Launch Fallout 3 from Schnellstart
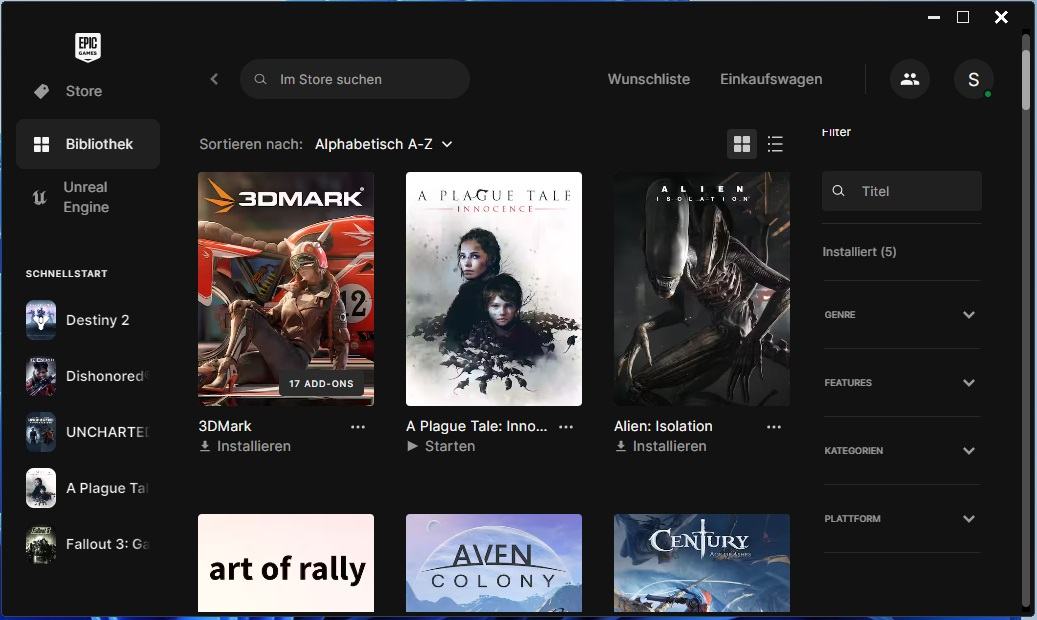Screen dimensions: 1037x620 87,544
